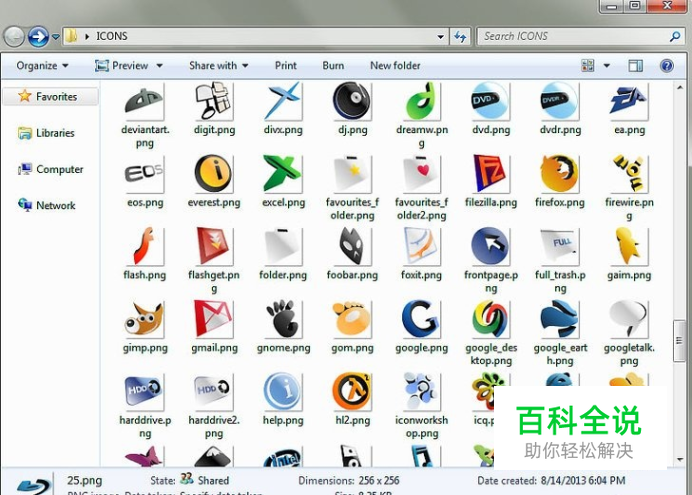Select the gaim.png file
The width and height of the screenshot is (692, 495).
[x=629, y=255]
